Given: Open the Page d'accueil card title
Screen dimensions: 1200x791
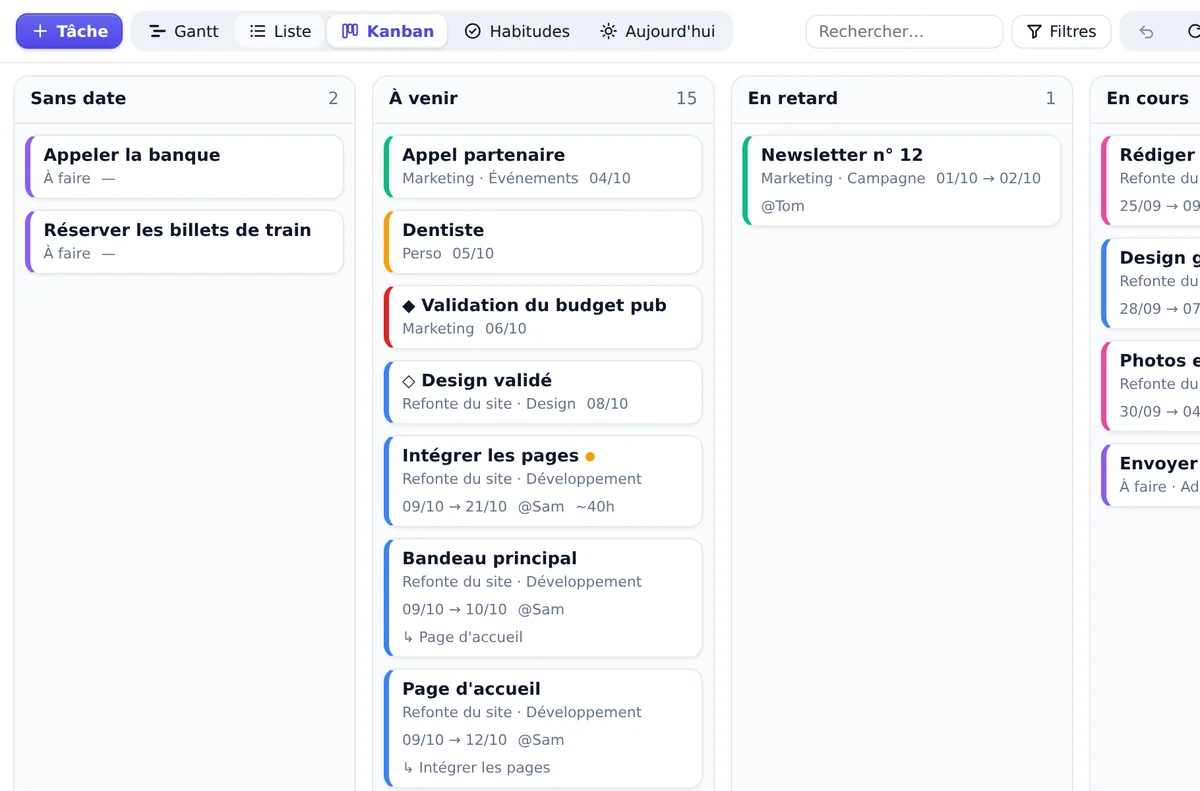Looking at the screenshot, I should pyautogui.click(x=471, y=689).
